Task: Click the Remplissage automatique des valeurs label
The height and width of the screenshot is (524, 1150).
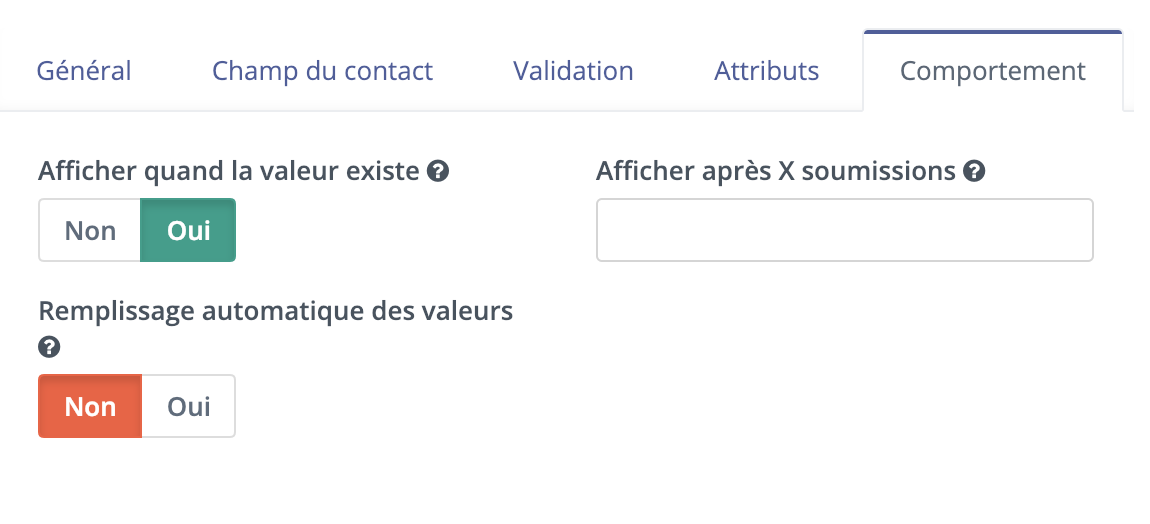Action: click(x=276, y=311)
